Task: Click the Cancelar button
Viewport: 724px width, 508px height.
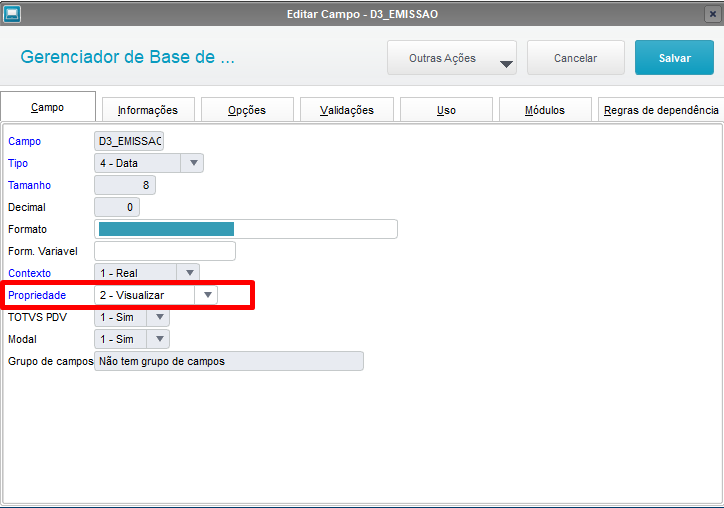Action: click(575, 58)
